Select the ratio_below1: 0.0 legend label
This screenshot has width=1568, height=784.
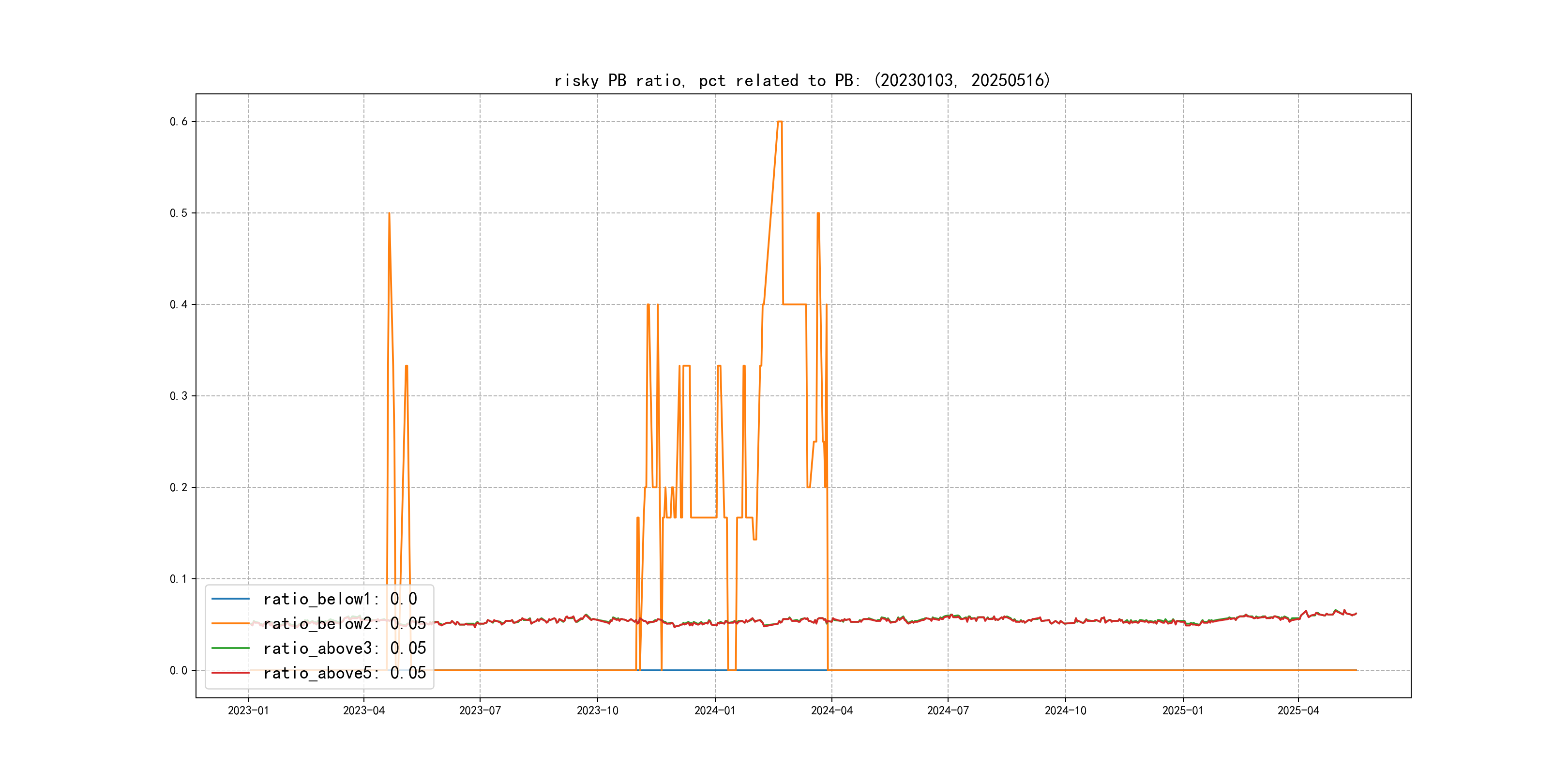340,599
